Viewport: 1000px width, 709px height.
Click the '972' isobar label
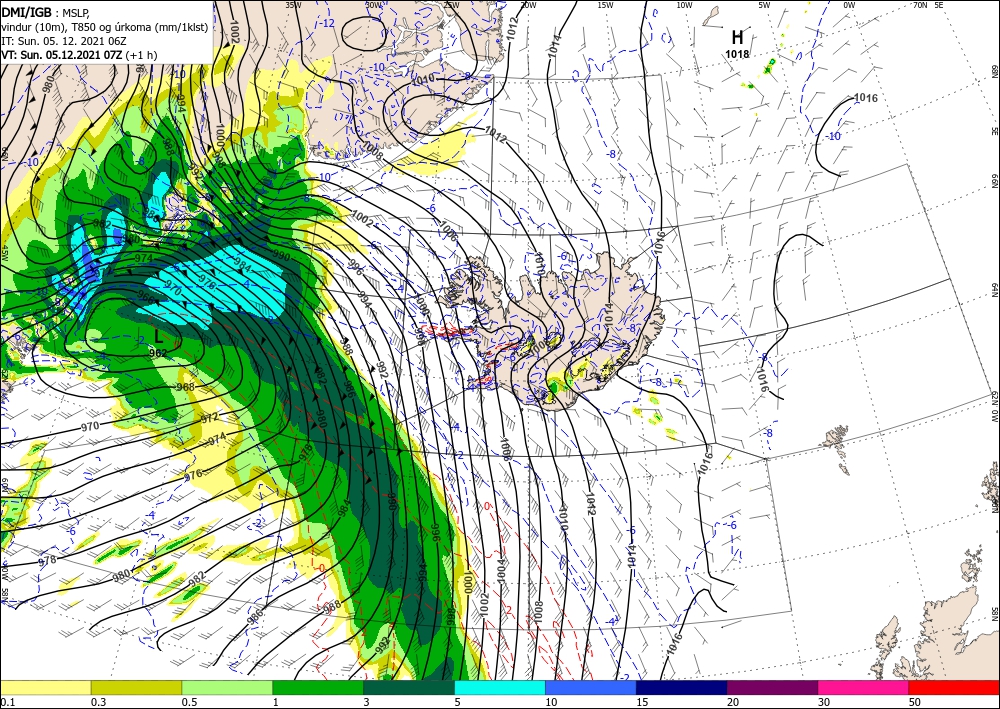[x=209, y=418]
